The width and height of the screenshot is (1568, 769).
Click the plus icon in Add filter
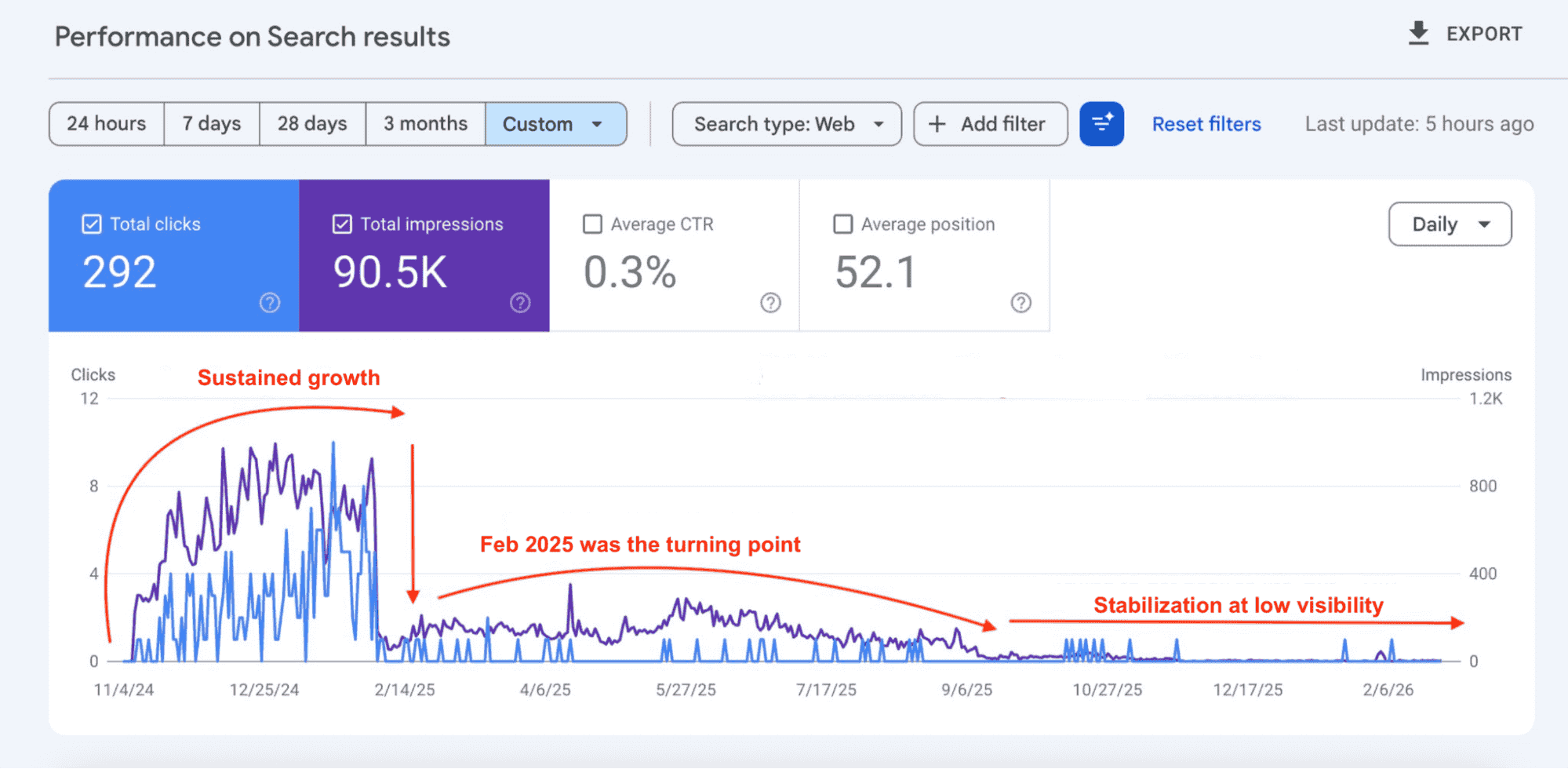pos(938,123)
